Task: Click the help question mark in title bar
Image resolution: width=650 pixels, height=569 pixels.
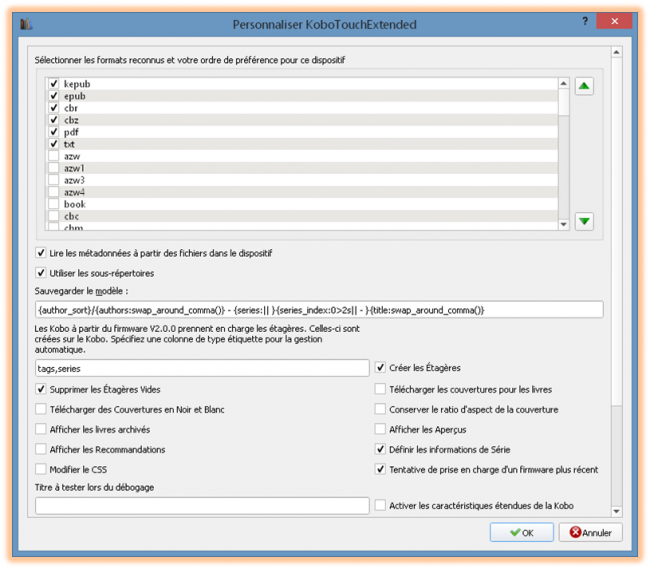Action: click(x=585, y=21)
